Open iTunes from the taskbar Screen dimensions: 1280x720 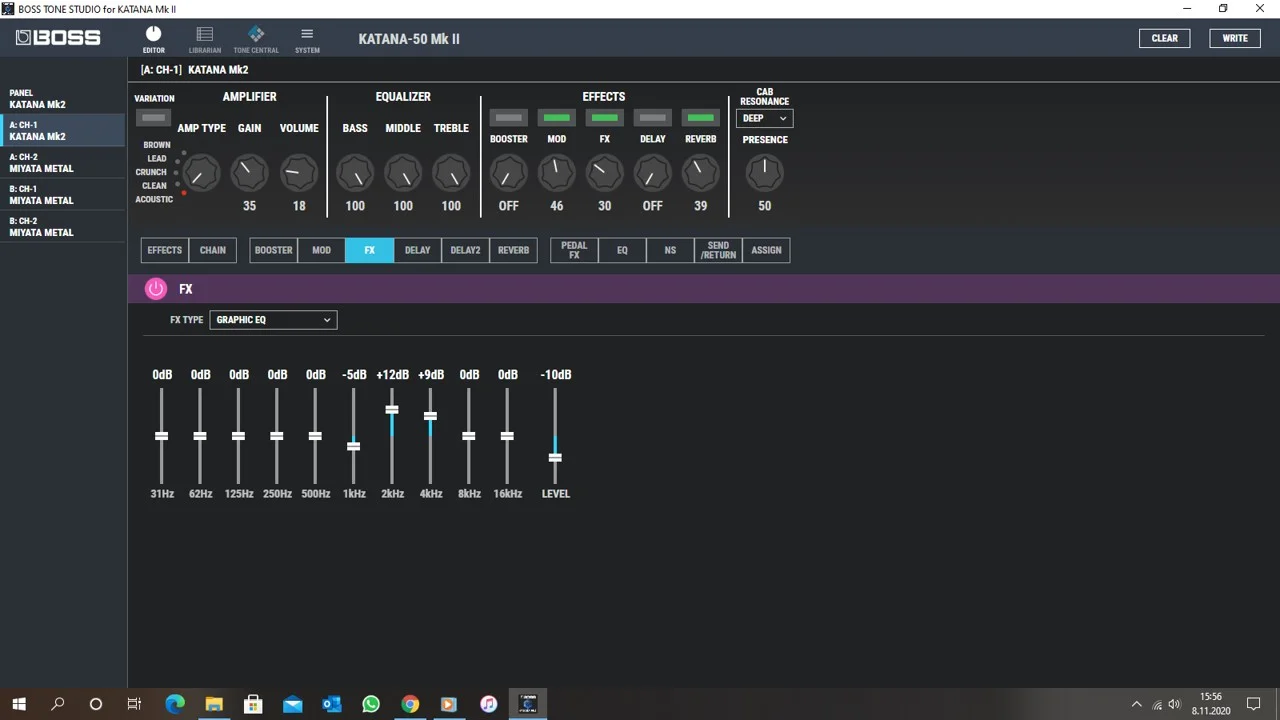(488, 704)
